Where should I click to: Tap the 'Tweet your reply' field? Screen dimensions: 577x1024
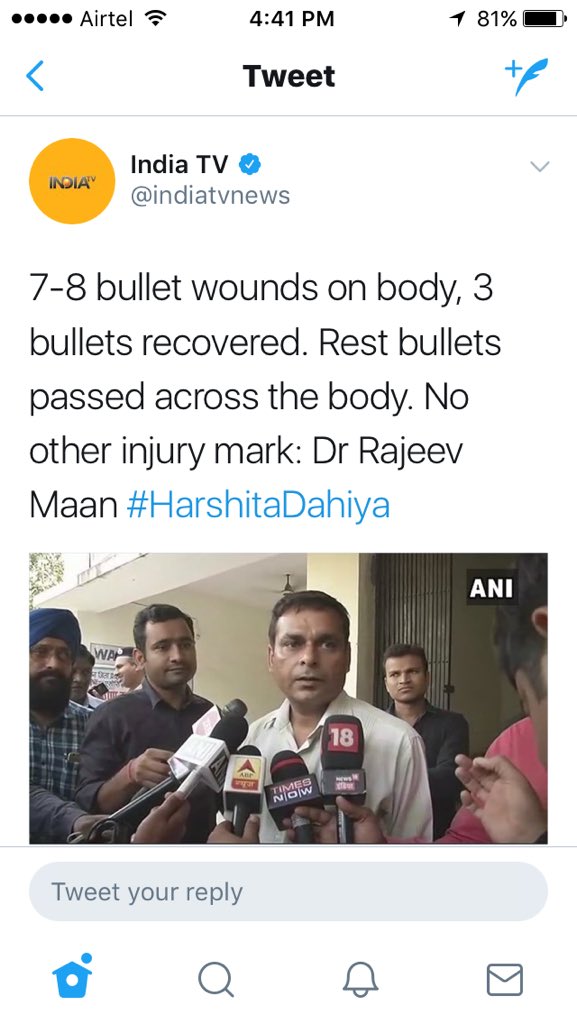(x=288, y=891)
